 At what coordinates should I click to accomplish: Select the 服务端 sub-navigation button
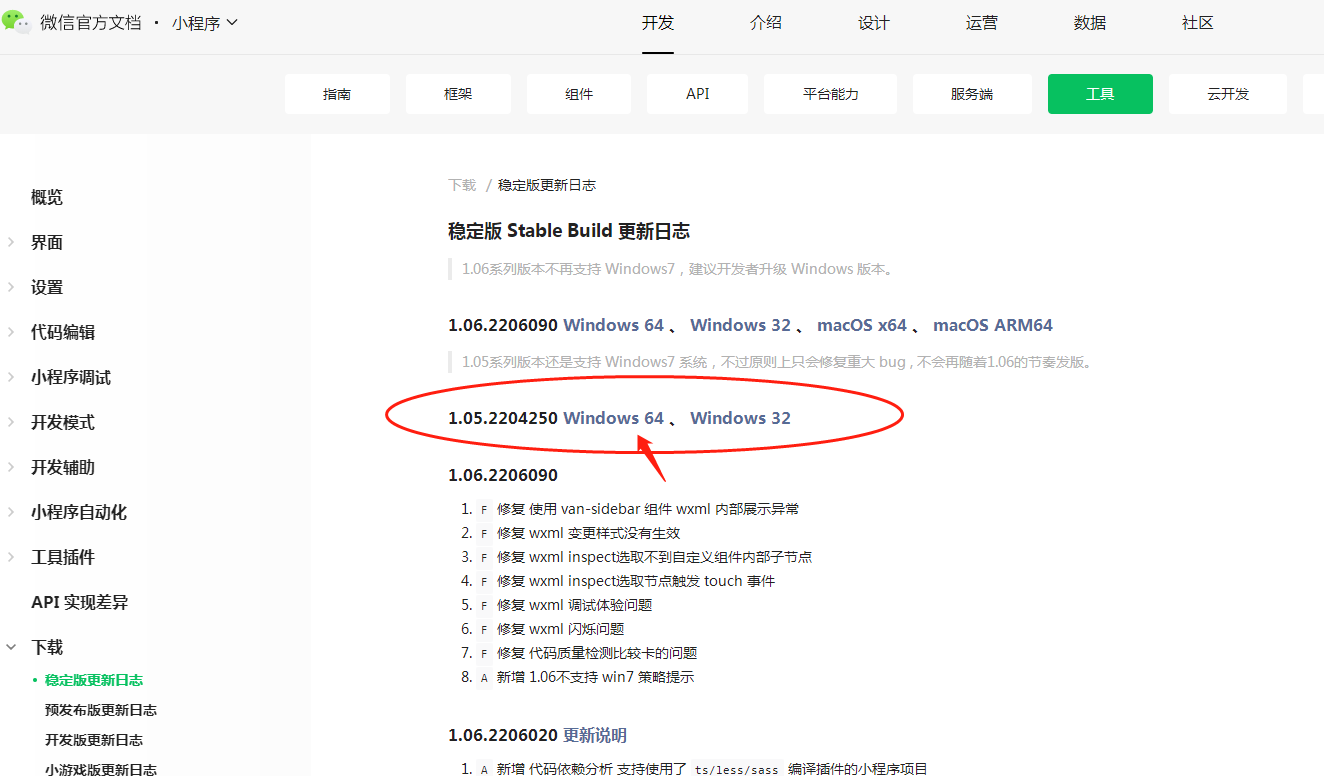(x=972, y=94)
